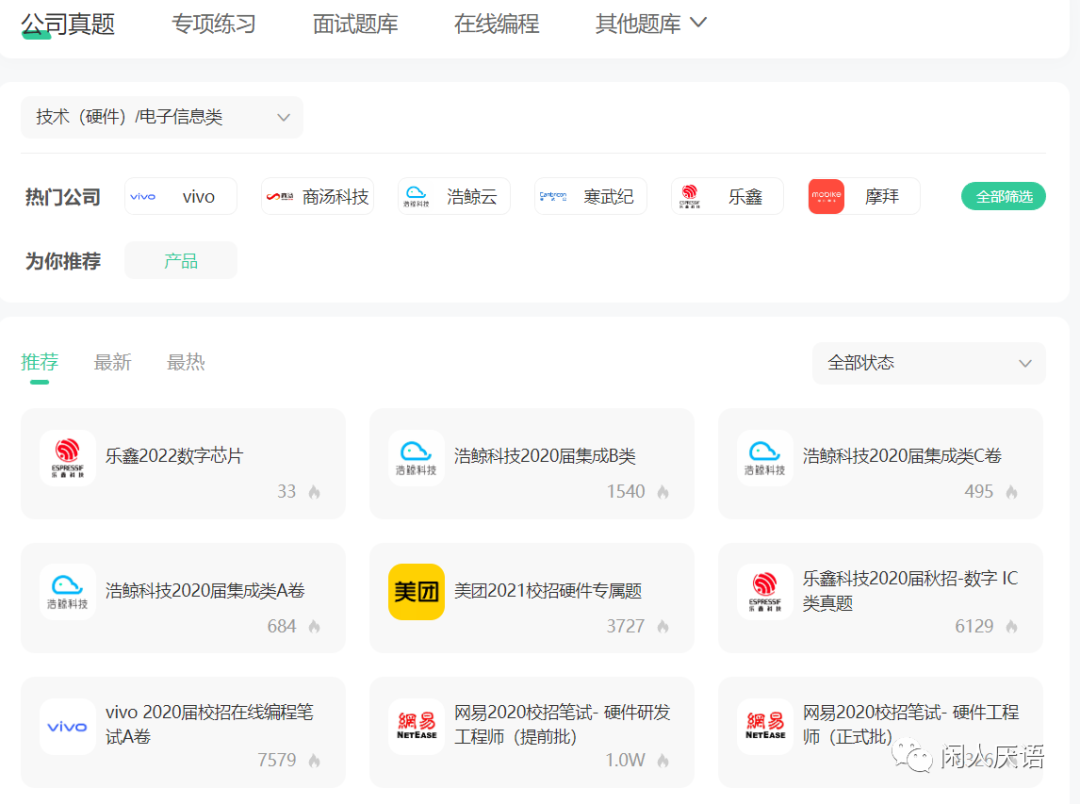The width and height of the screenshot is (1080, 804).
Task: Expand the 其他题库 menu
Action: coord(651,24)
